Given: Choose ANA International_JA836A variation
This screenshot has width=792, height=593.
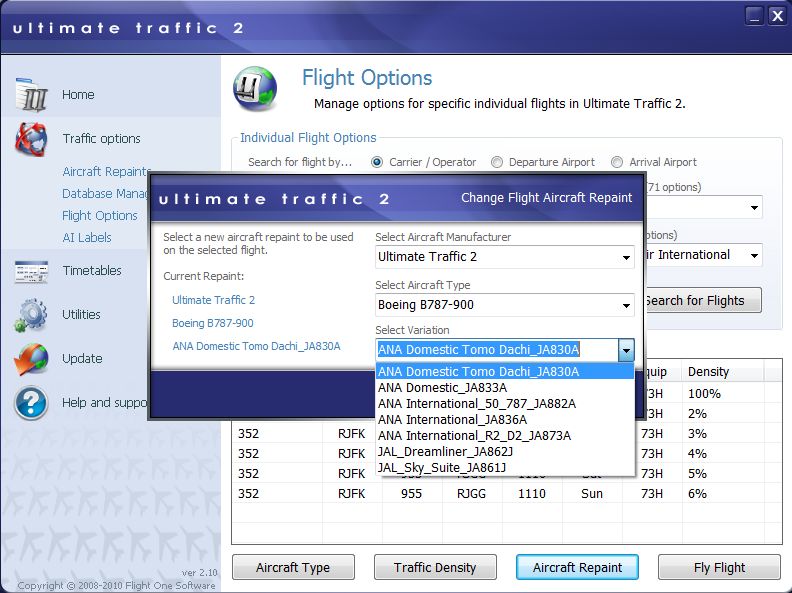Looking at the screenshot, I should [x=505, y=420].
